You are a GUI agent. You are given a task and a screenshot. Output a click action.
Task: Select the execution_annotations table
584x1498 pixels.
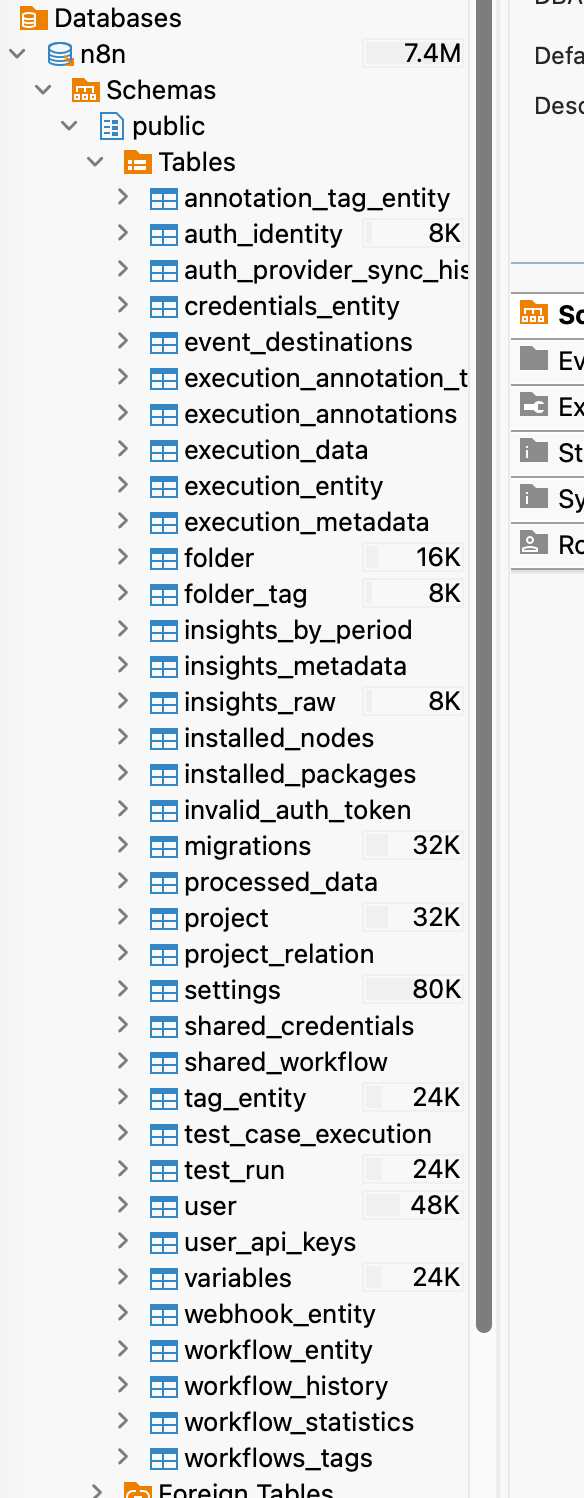tap(320, 414)
